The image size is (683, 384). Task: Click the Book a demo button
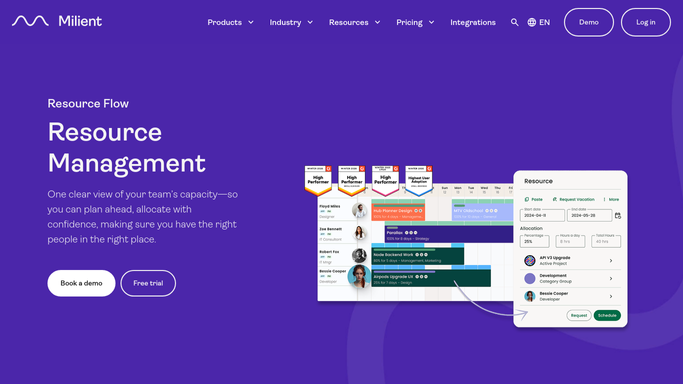[81, 283]
